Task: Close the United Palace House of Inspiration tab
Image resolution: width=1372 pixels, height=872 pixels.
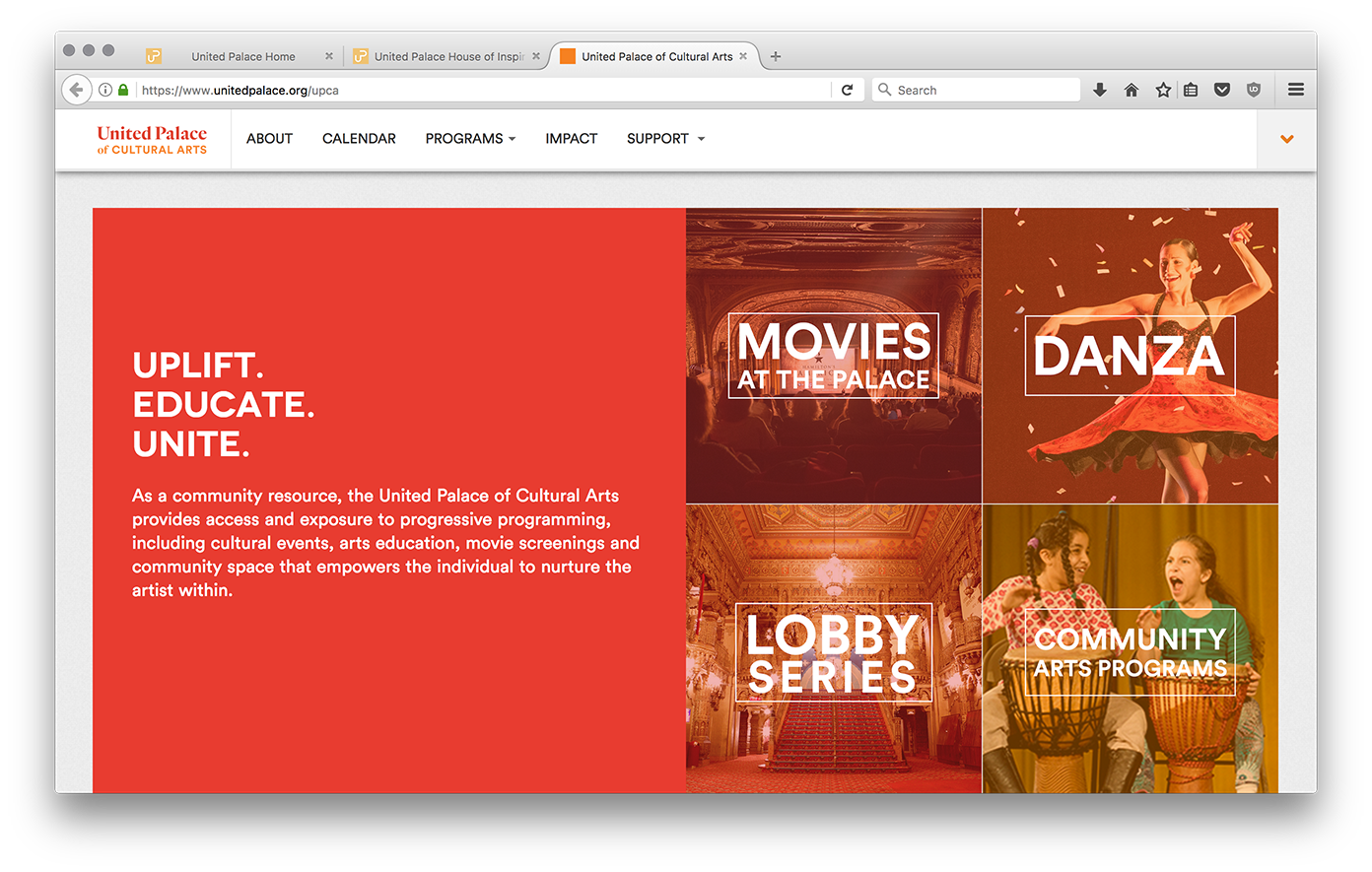Action: [536, 56]
